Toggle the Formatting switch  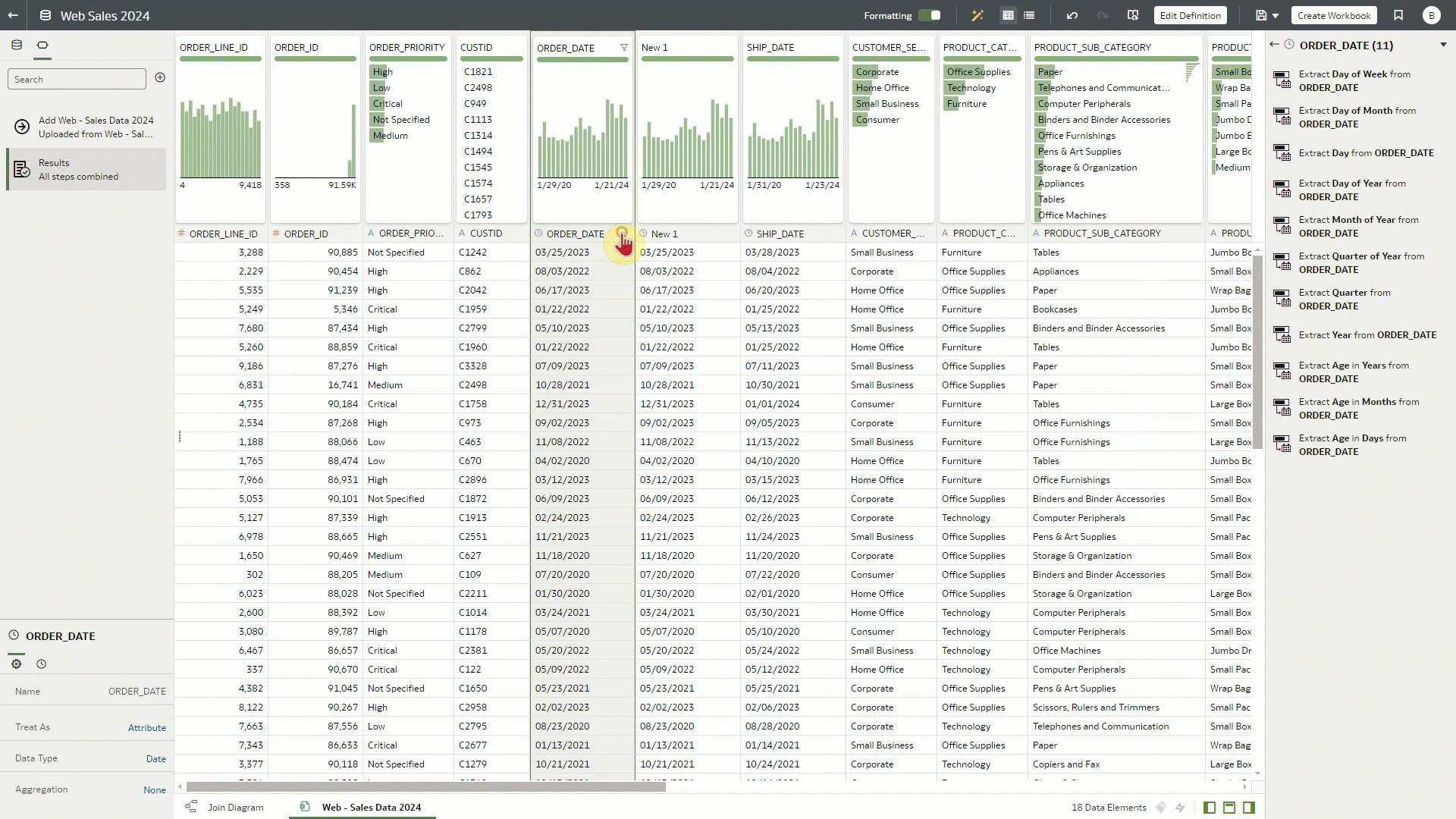click(x=930, y=15)
